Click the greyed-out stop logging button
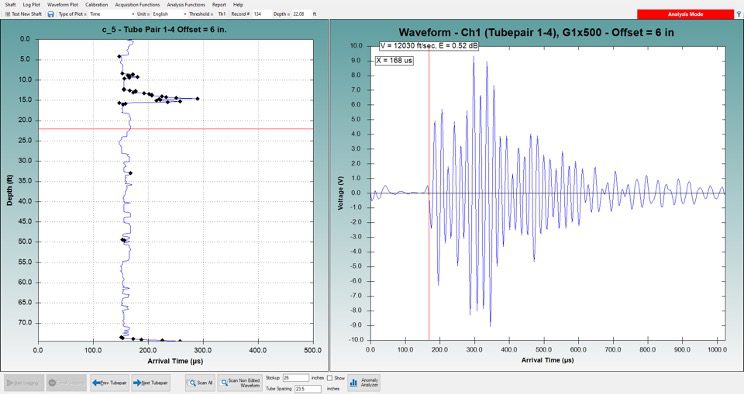The image size is (744, 394). [x=66, y=383]
